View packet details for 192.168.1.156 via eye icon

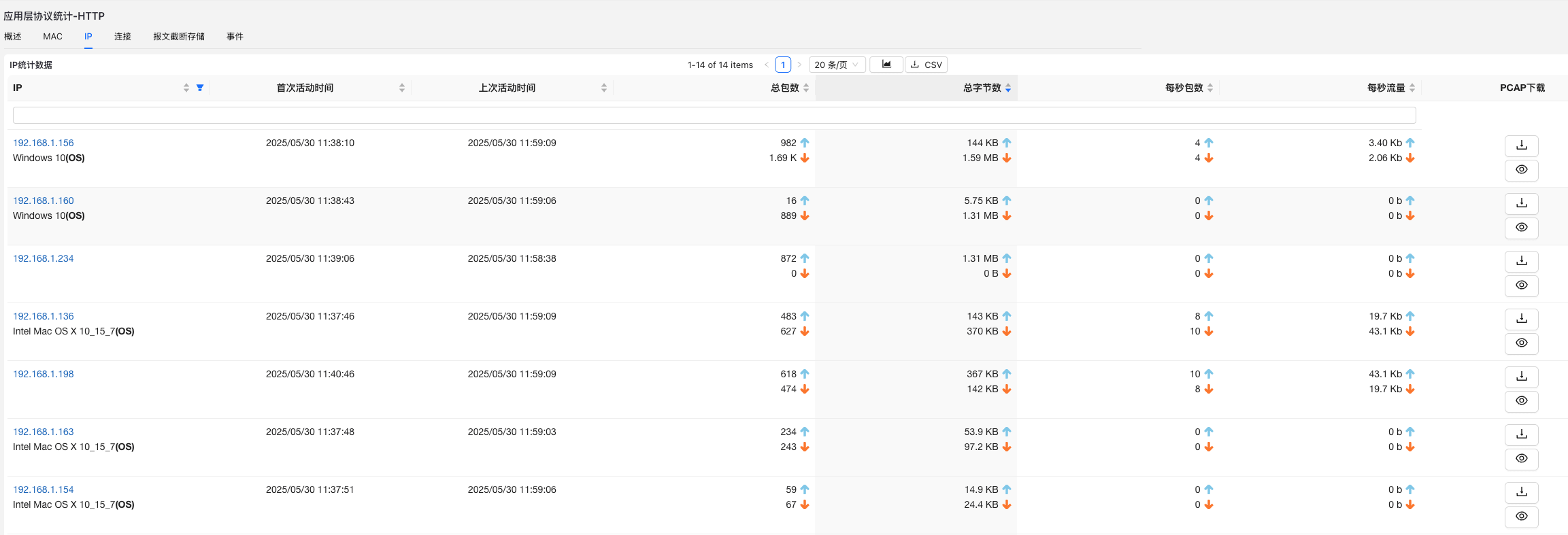(x=1521, y=170)
